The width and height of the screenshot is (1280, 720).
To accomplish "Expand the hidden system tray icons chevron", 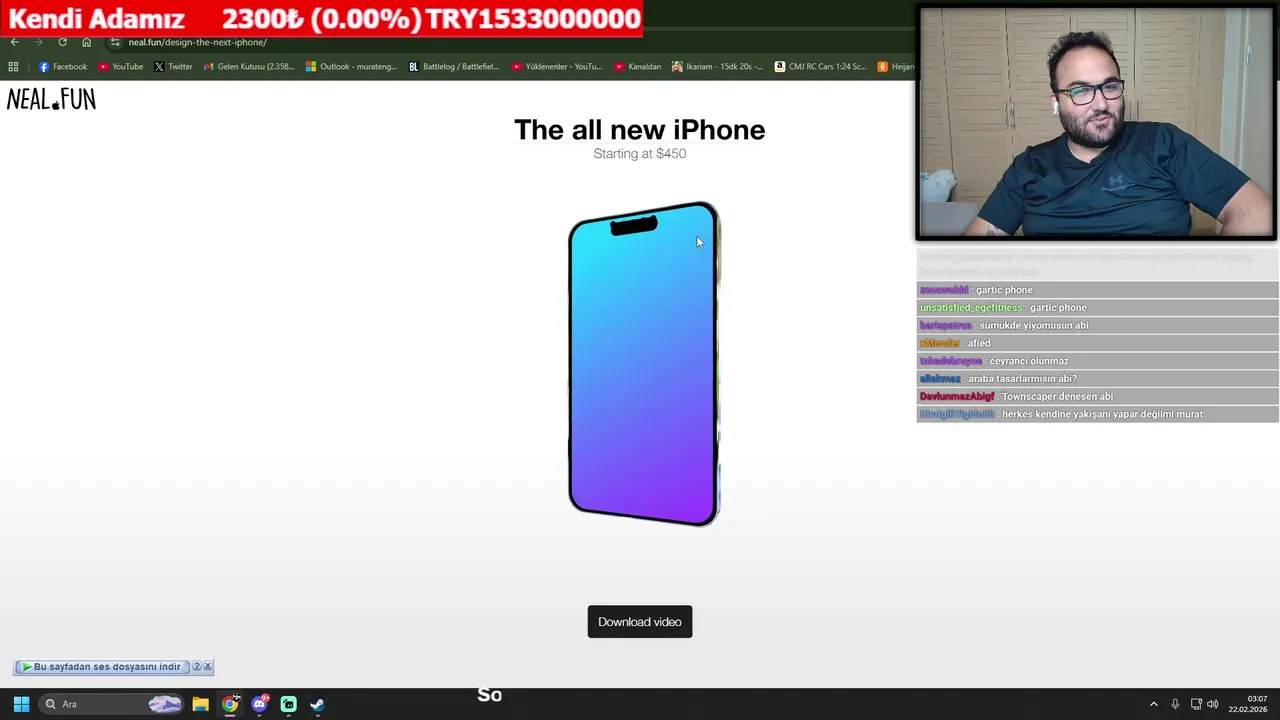I will pos(1154,704).
